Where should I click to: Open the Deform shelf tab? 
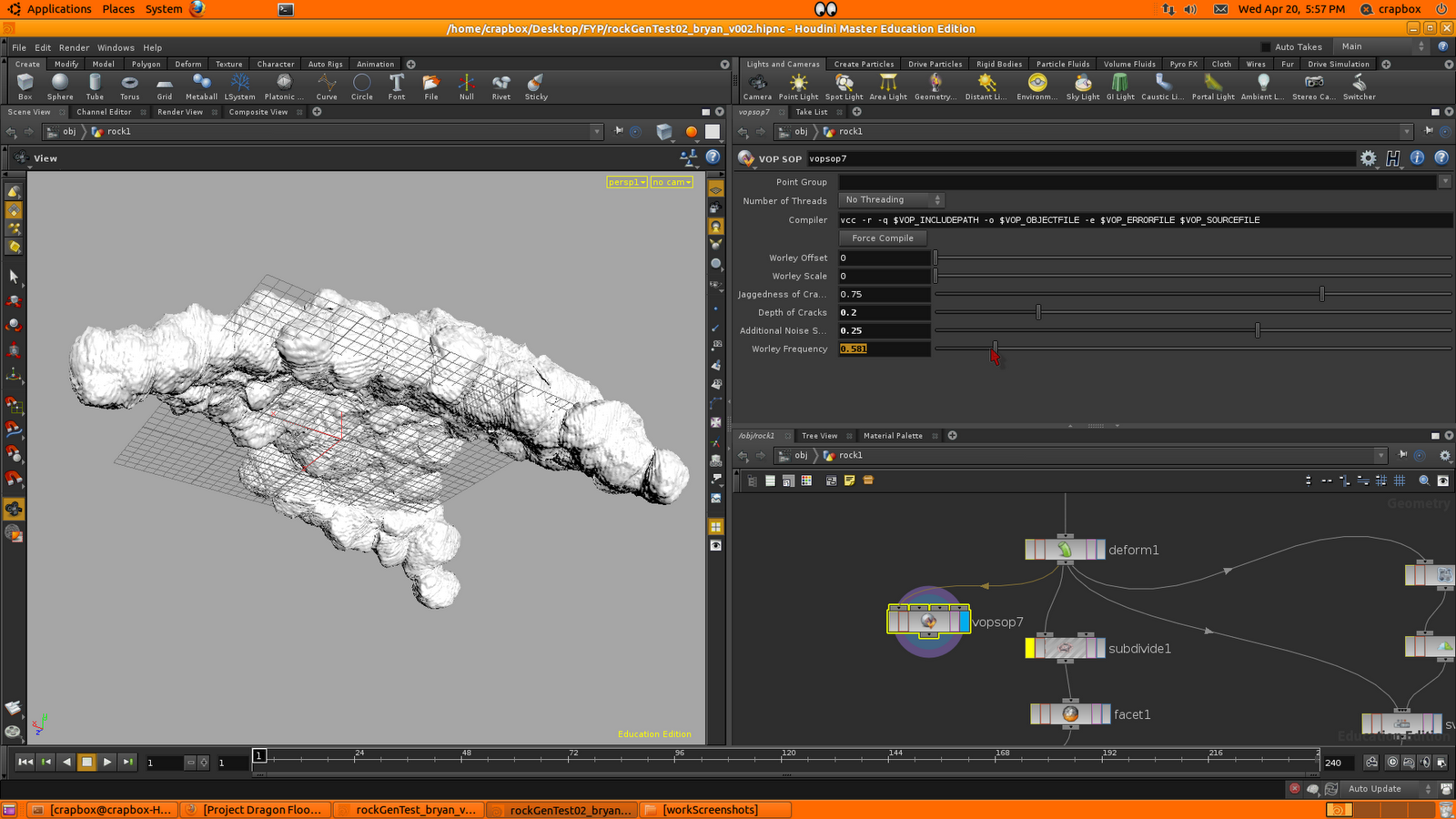188,65
